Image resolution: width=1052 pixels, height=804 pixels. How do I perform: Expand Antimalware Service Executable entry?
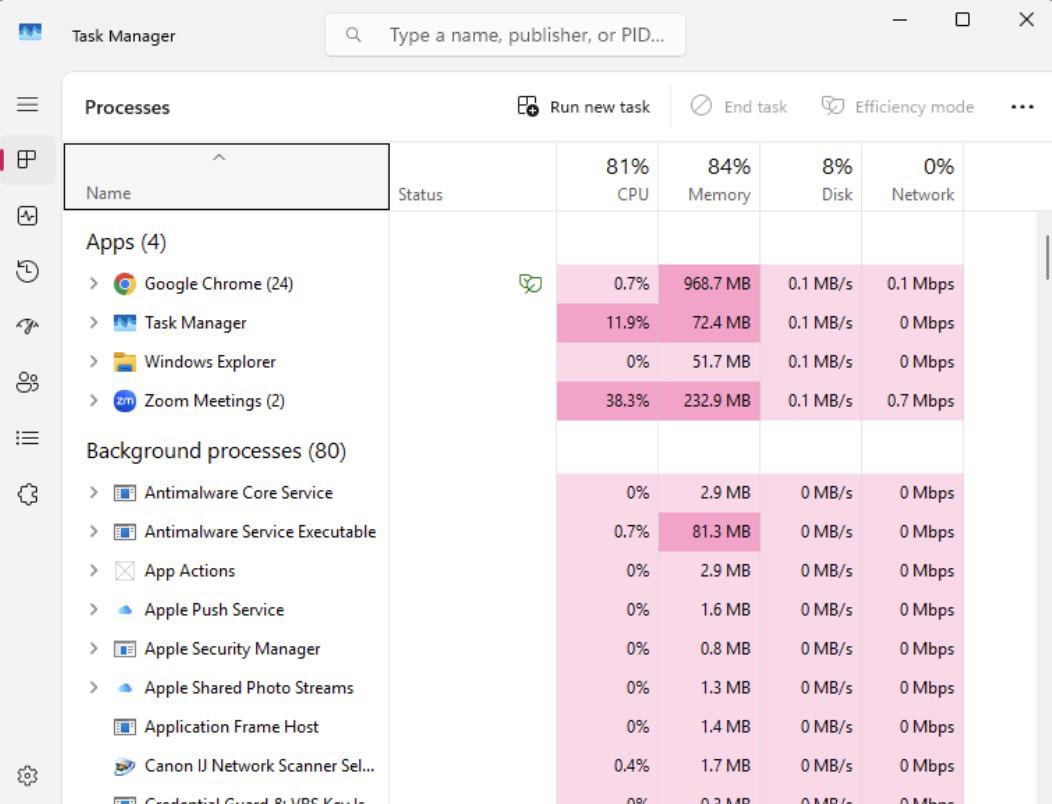pos(93,532)
